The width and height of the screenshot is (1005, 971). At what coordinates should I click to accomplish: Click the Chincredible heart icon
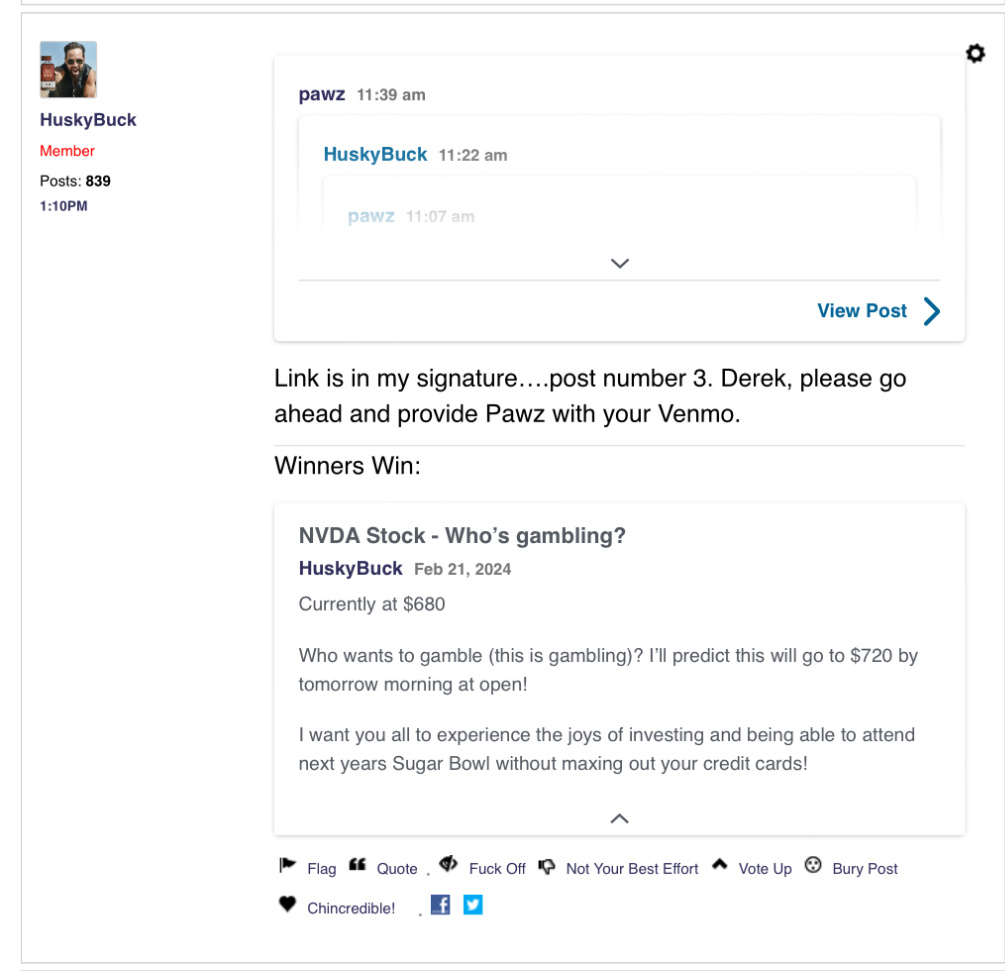point(288,905)
